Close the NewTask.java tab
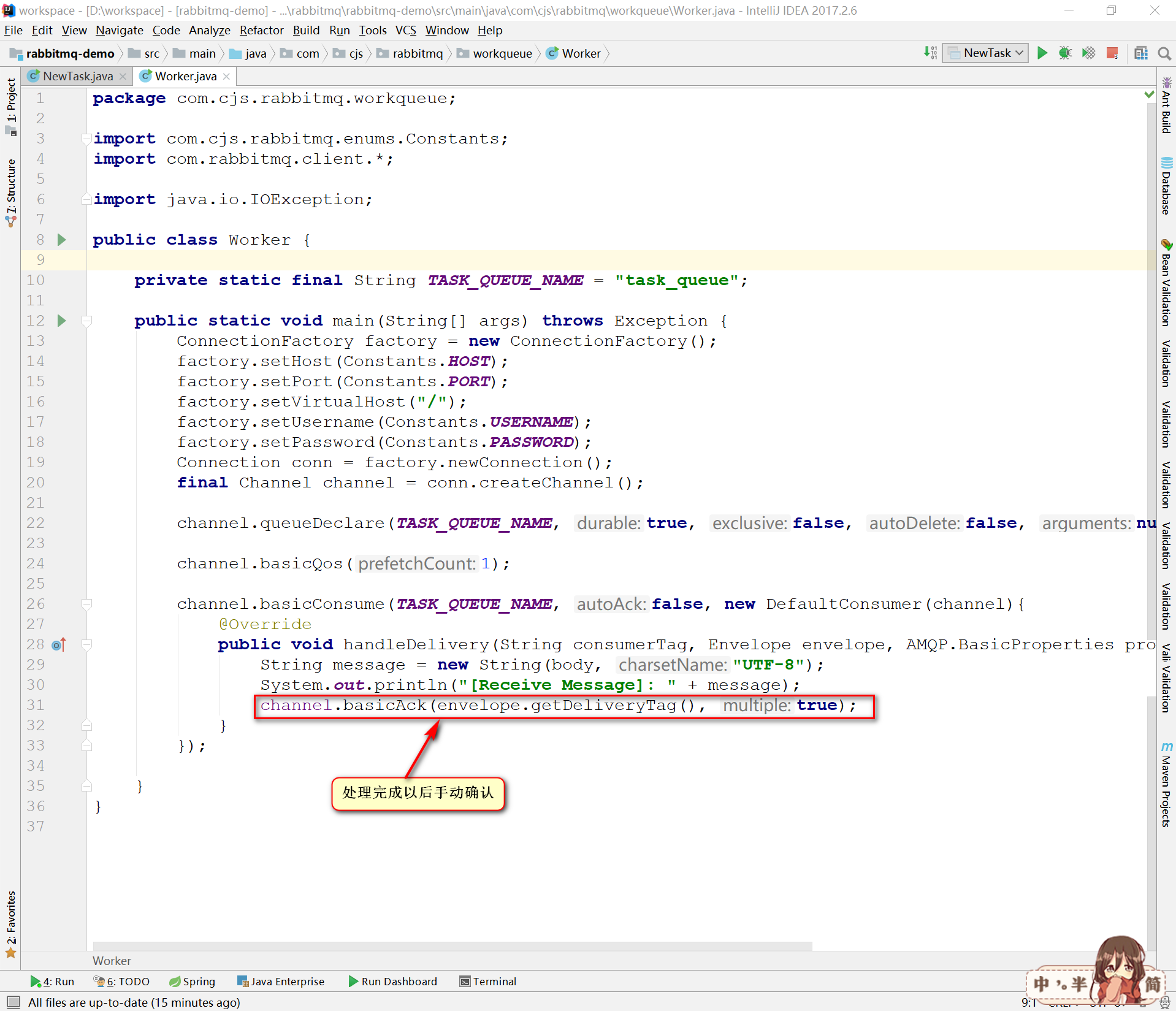 click(x=123, y=76)
